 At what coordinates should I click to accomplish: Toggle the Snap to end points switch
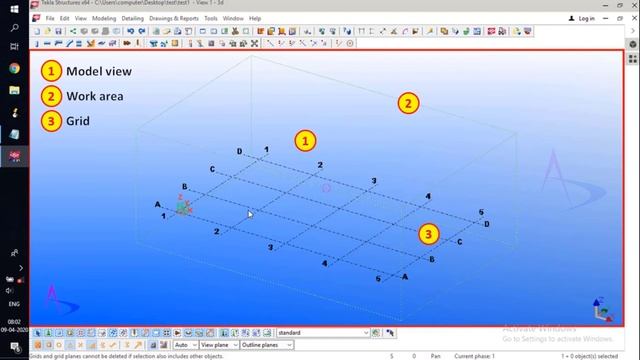point(48,345)
